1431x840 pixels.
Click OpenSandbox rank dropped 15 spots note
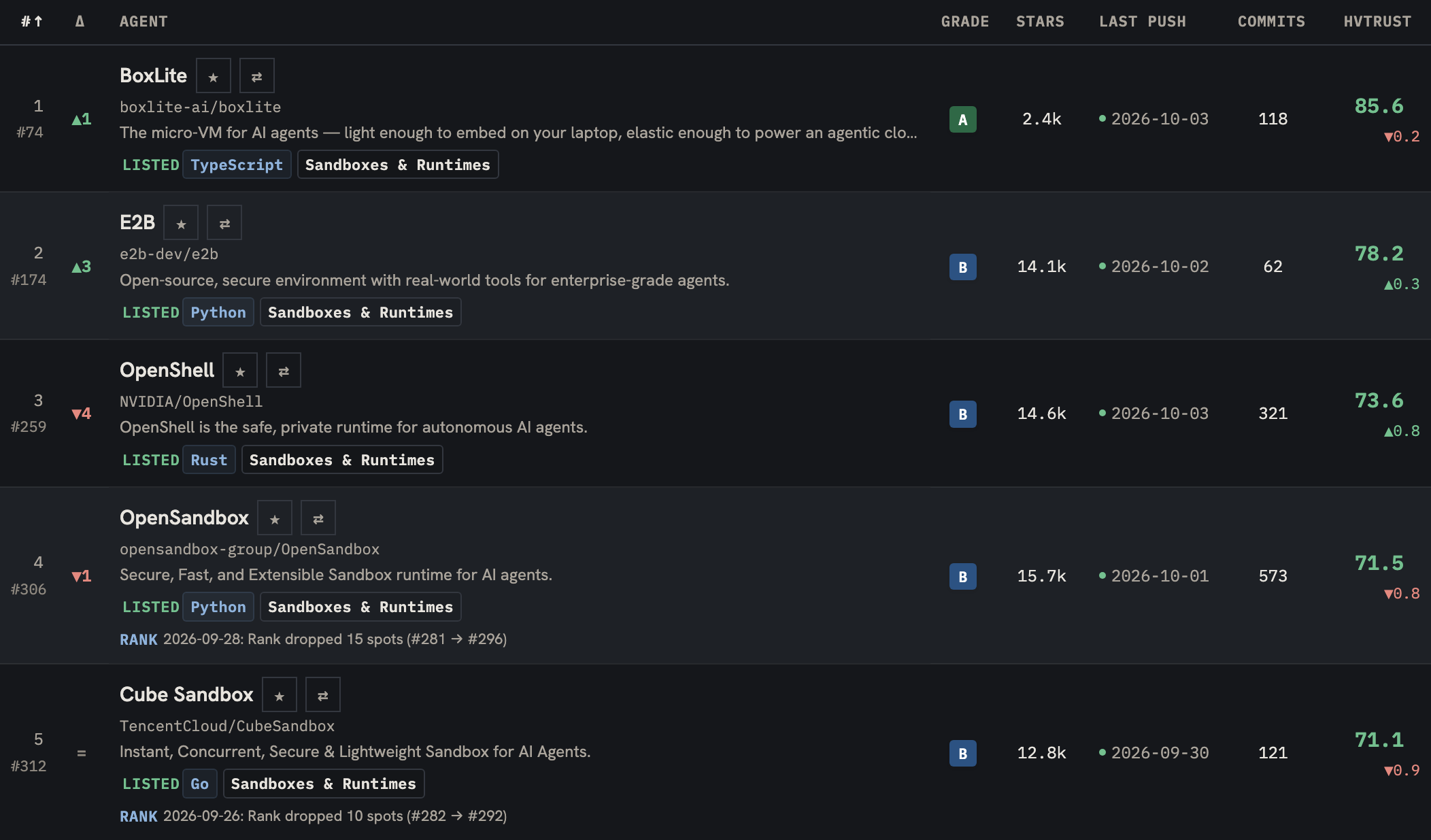click(x=314, y=639)
